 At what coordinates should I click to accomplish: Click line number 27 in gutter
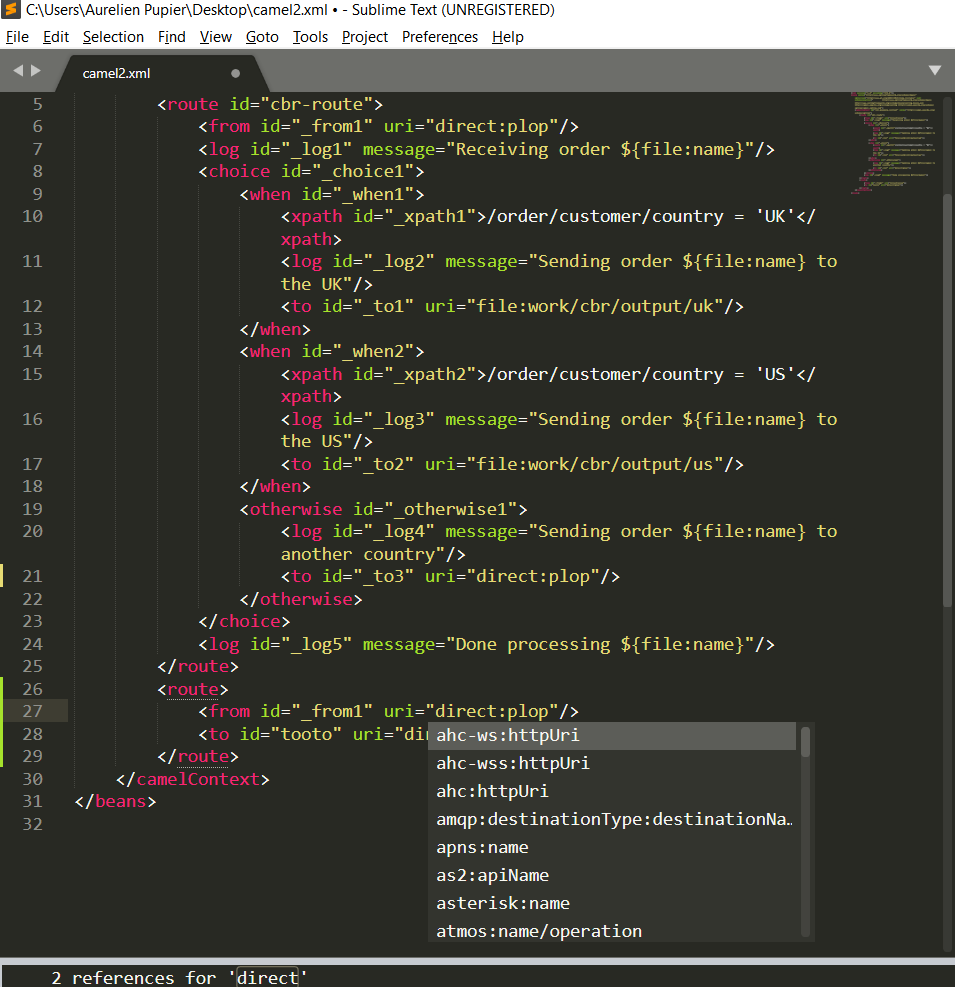(x=32, y=712)
